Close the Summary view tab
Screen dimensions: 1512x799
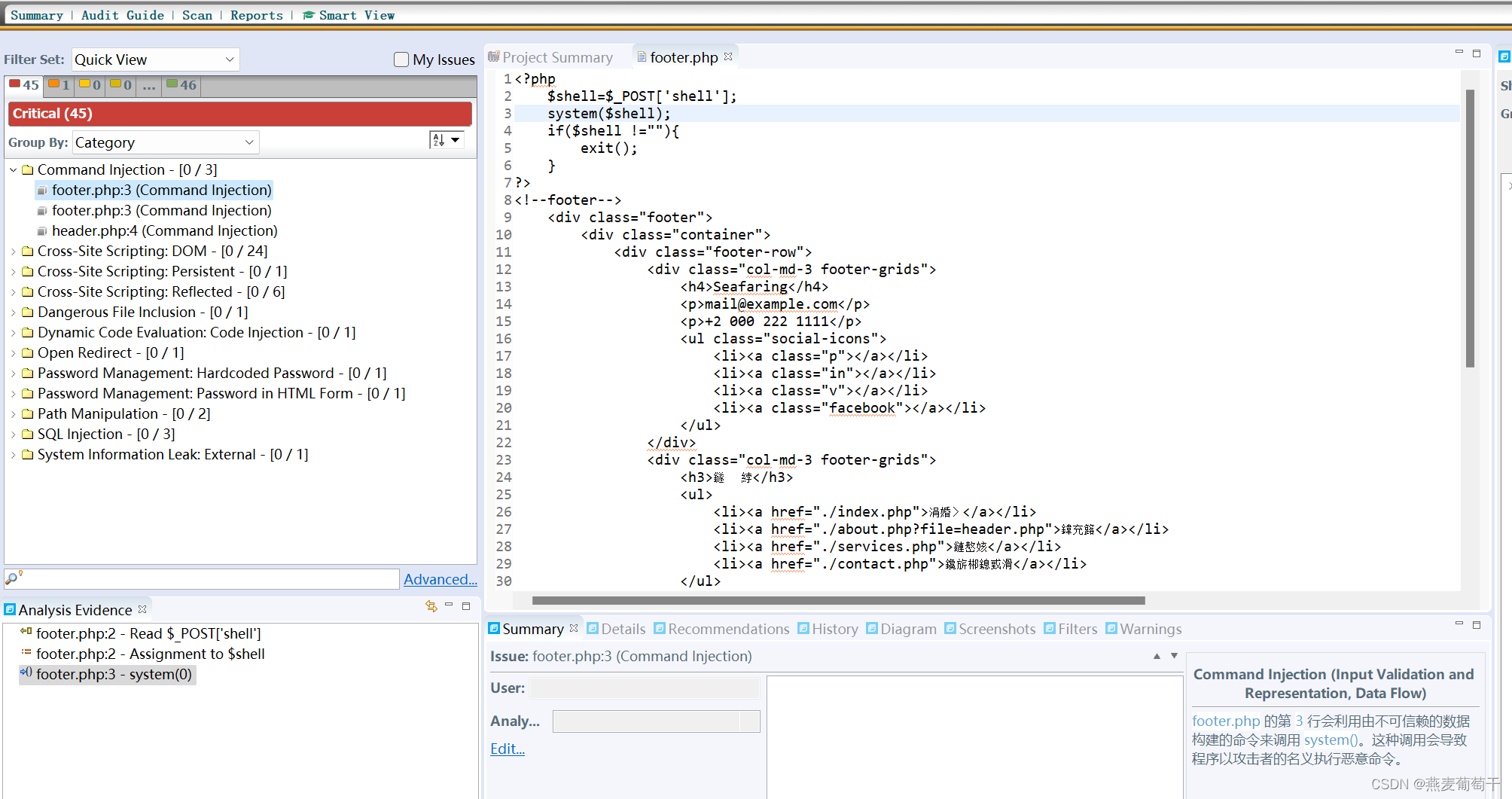pyautogui.click(x=574, y=628)
